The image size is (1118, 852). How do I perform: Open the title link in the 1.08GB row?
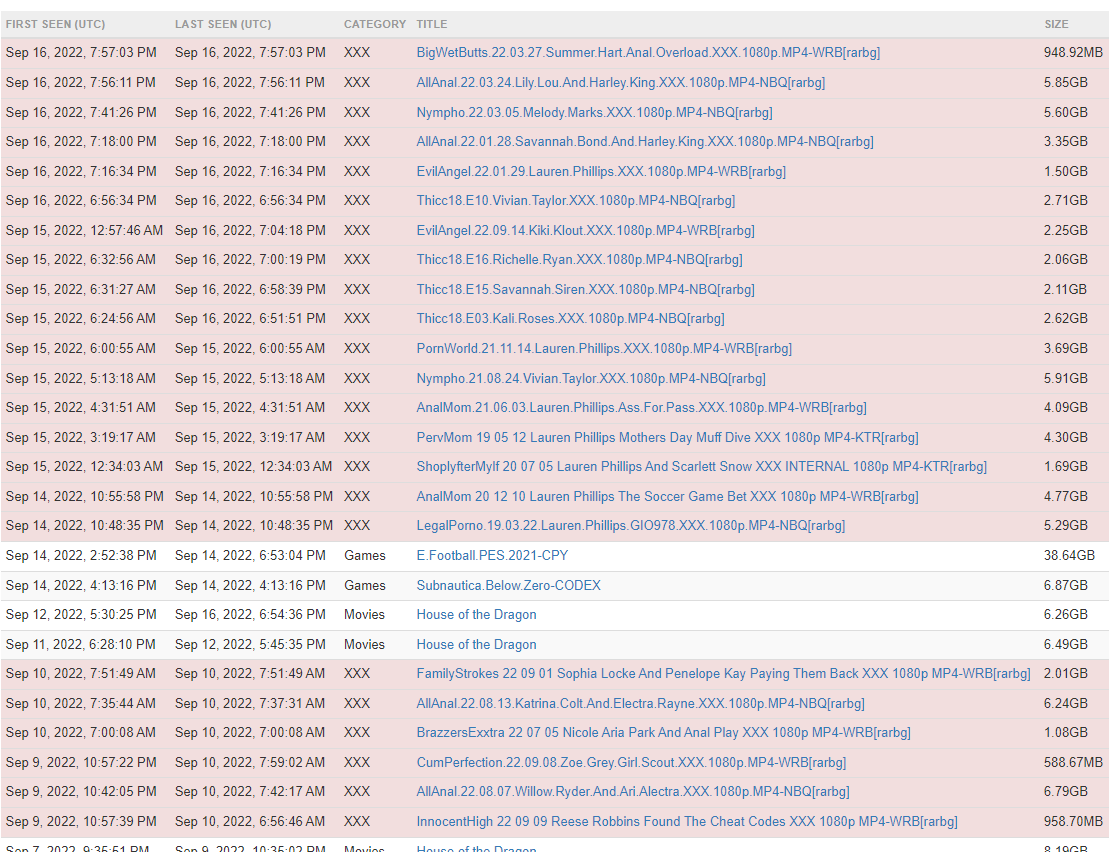click(663, 733)
